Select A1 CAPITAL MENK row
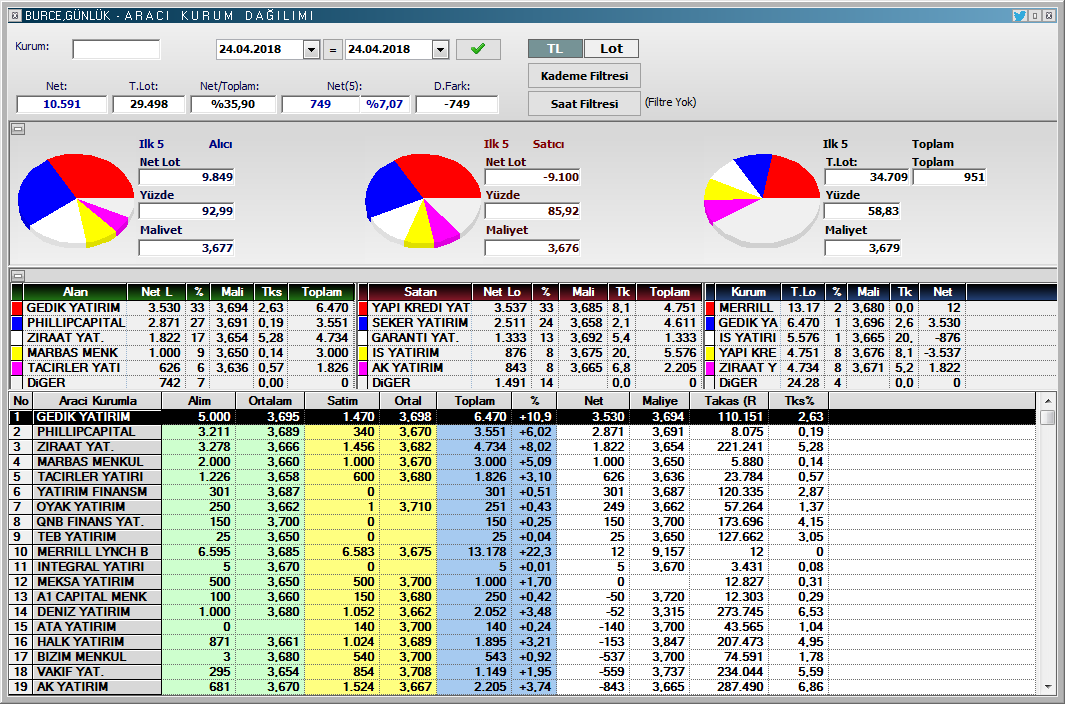This screenshot has height=704, width=1065. 522,597
